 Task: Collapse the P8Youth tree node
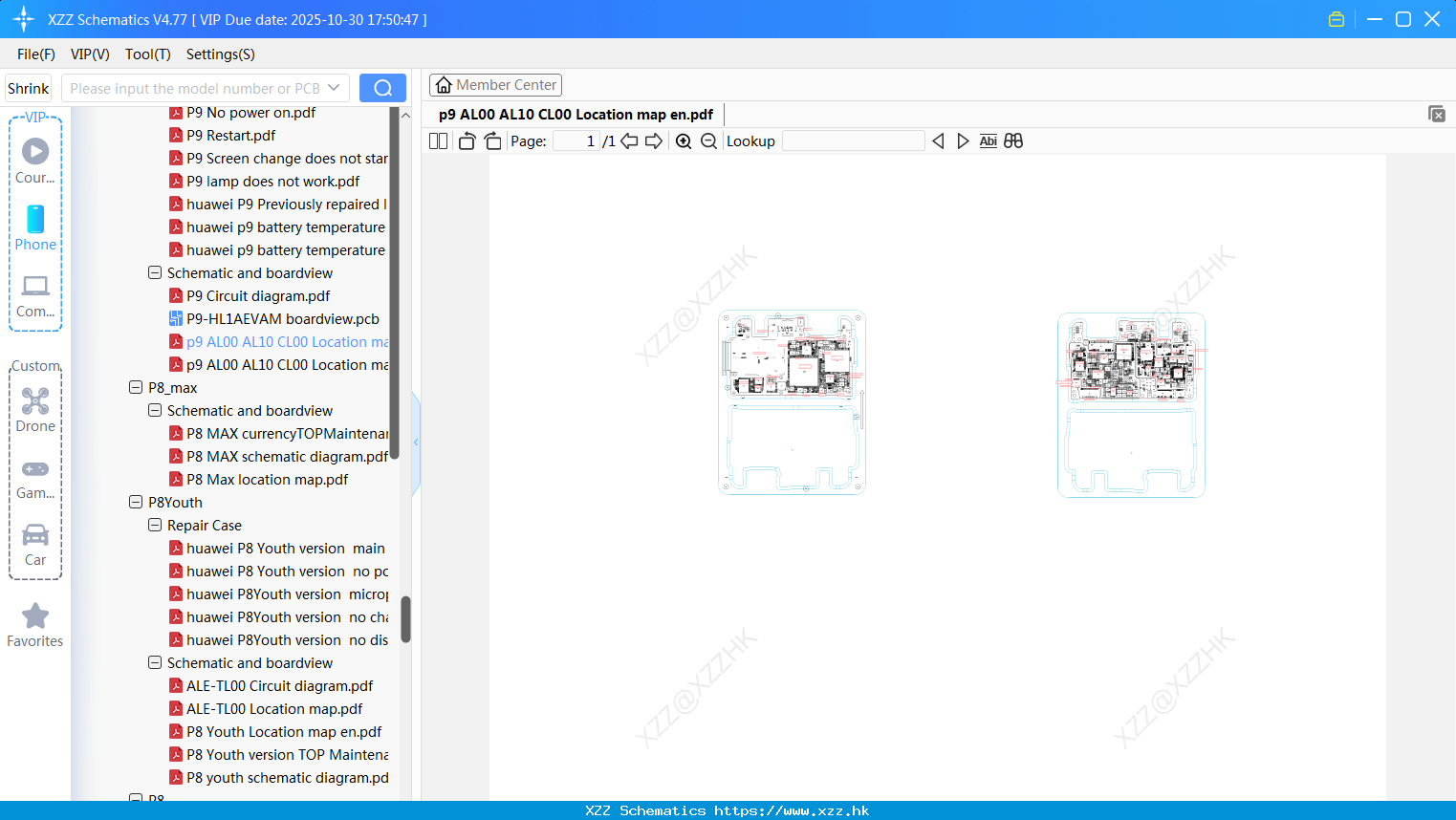coord(136,503)
